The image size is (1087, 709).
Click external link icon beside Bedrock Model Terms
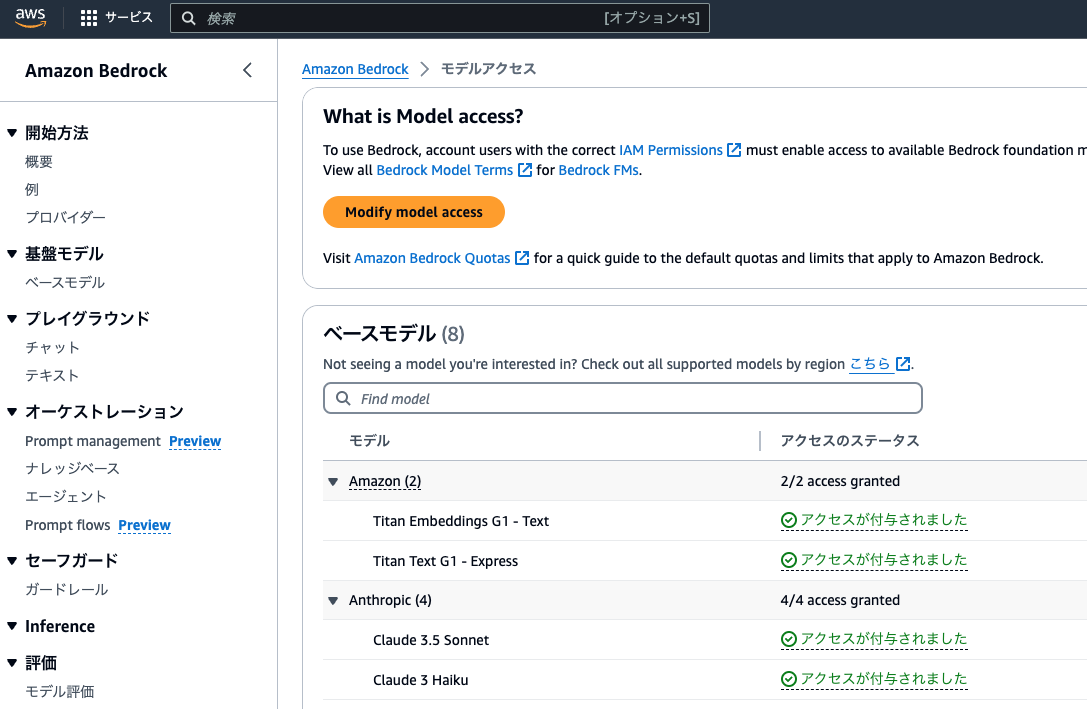tap(524, 169)
